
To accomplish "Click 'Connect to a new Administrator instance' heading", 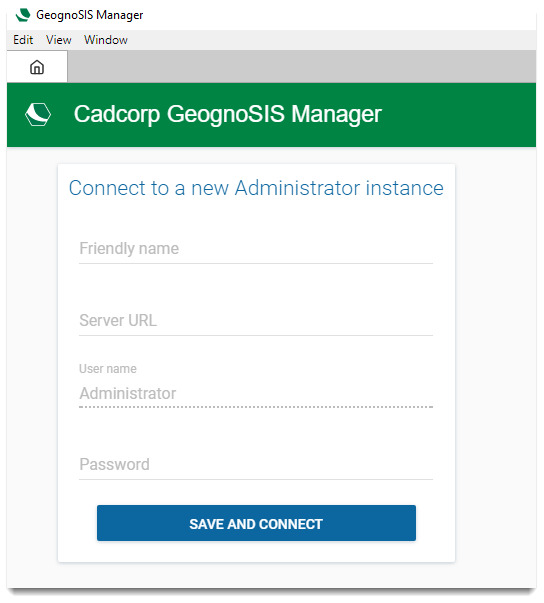I will (x=256, y=188).
